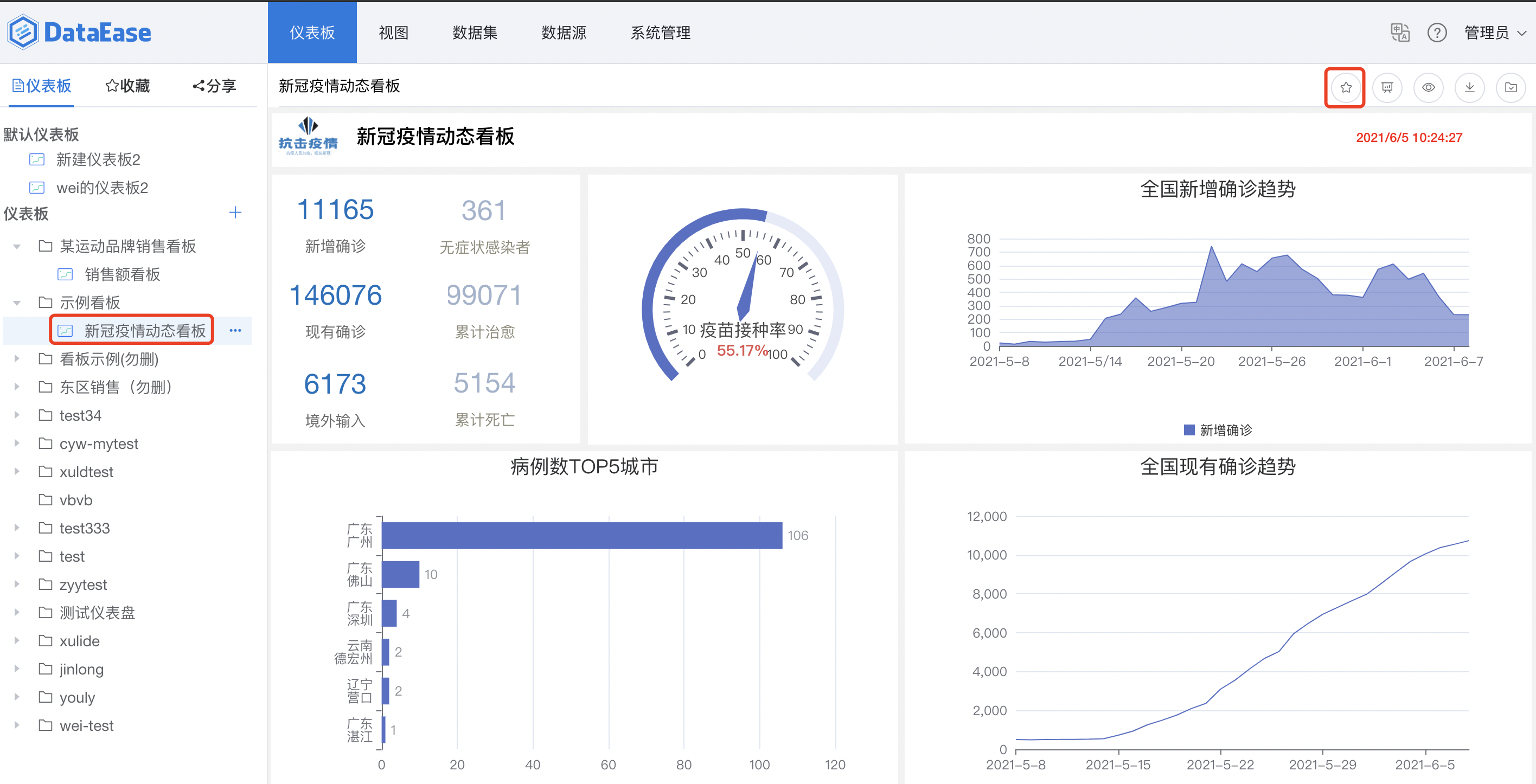Image resolution: width=1536 pixels, height=784 pixels.
Task: Expand the xuldtest folder
Action: click(x=17, y=472)
